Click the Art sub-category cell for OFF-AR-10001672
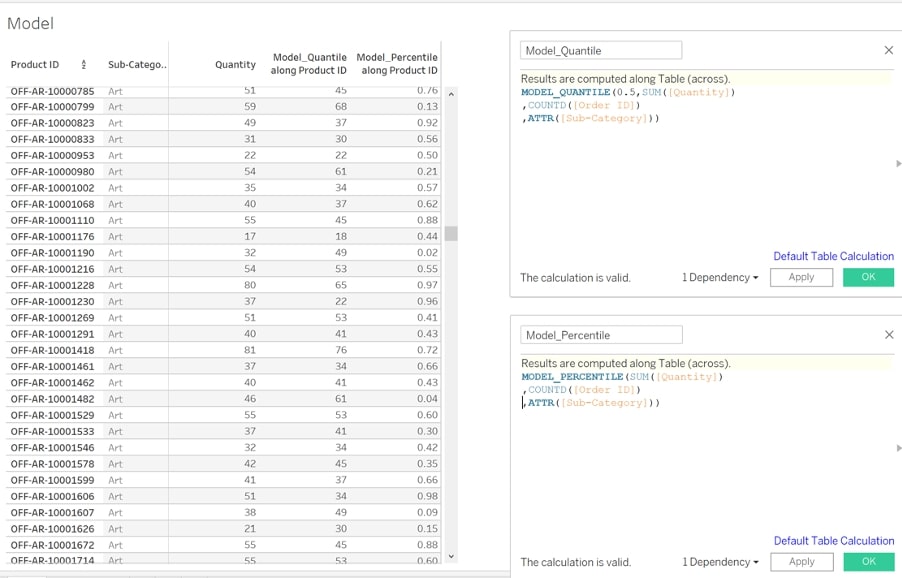Screen dimensions: 902x578 [x=116, y=545]
